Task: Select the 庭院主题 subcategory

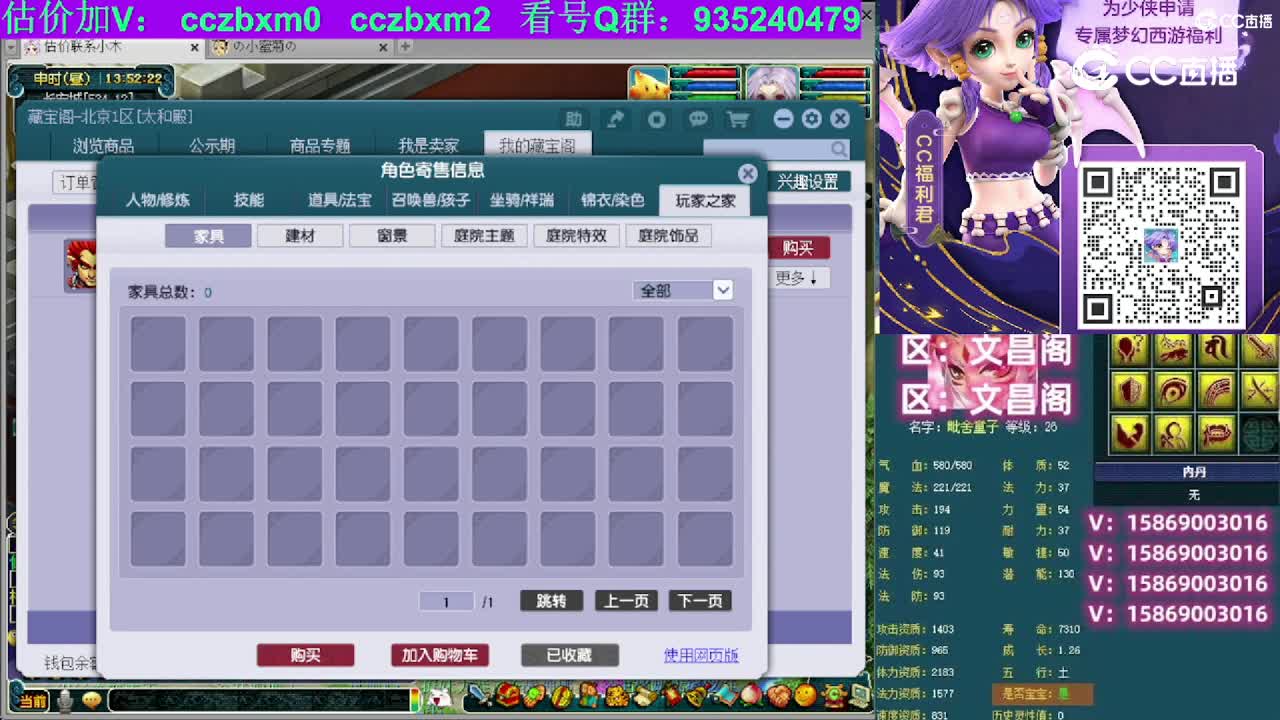Action: (484, 236)
